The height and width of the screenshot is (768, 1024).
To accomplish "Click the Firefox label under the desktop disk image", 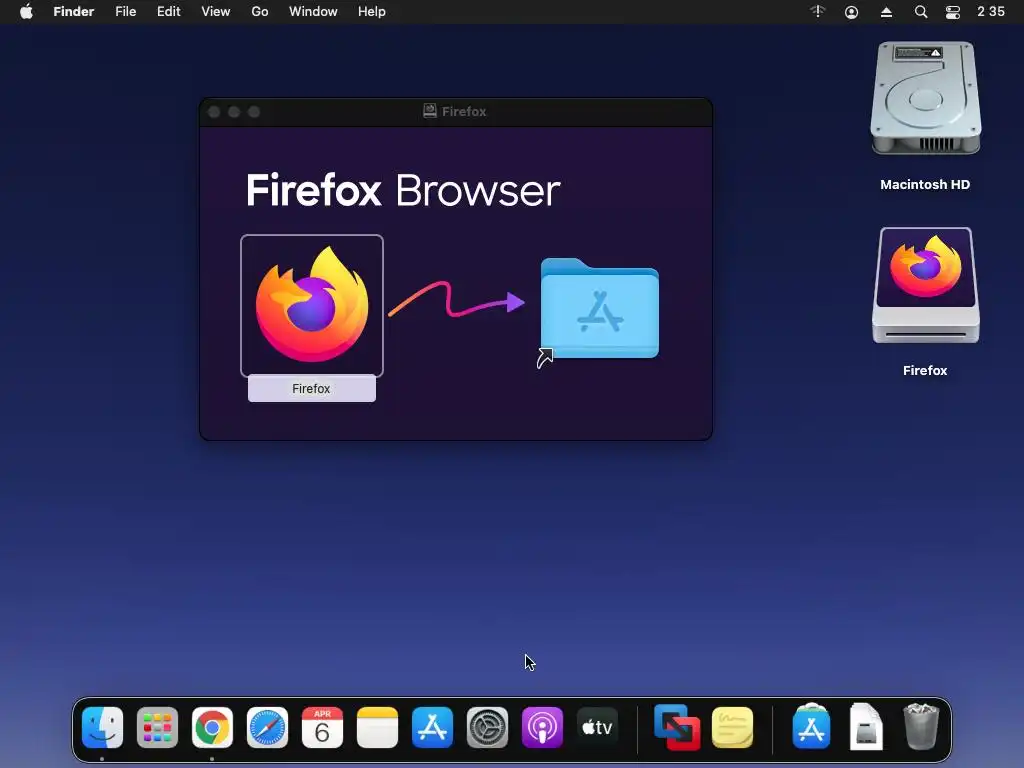I will [925, 370].
